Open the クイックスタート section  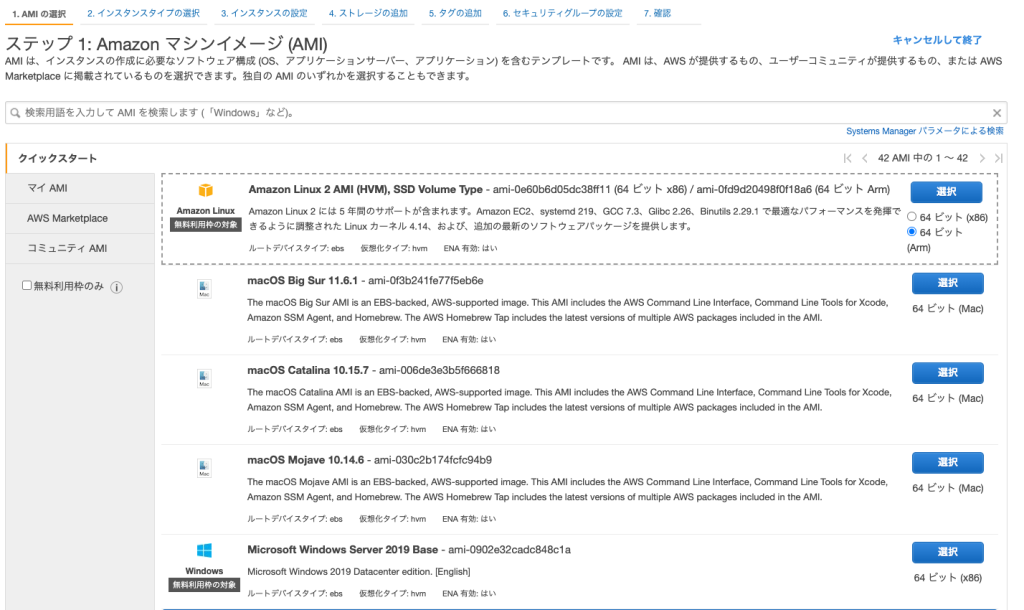(x=80, y=159)
